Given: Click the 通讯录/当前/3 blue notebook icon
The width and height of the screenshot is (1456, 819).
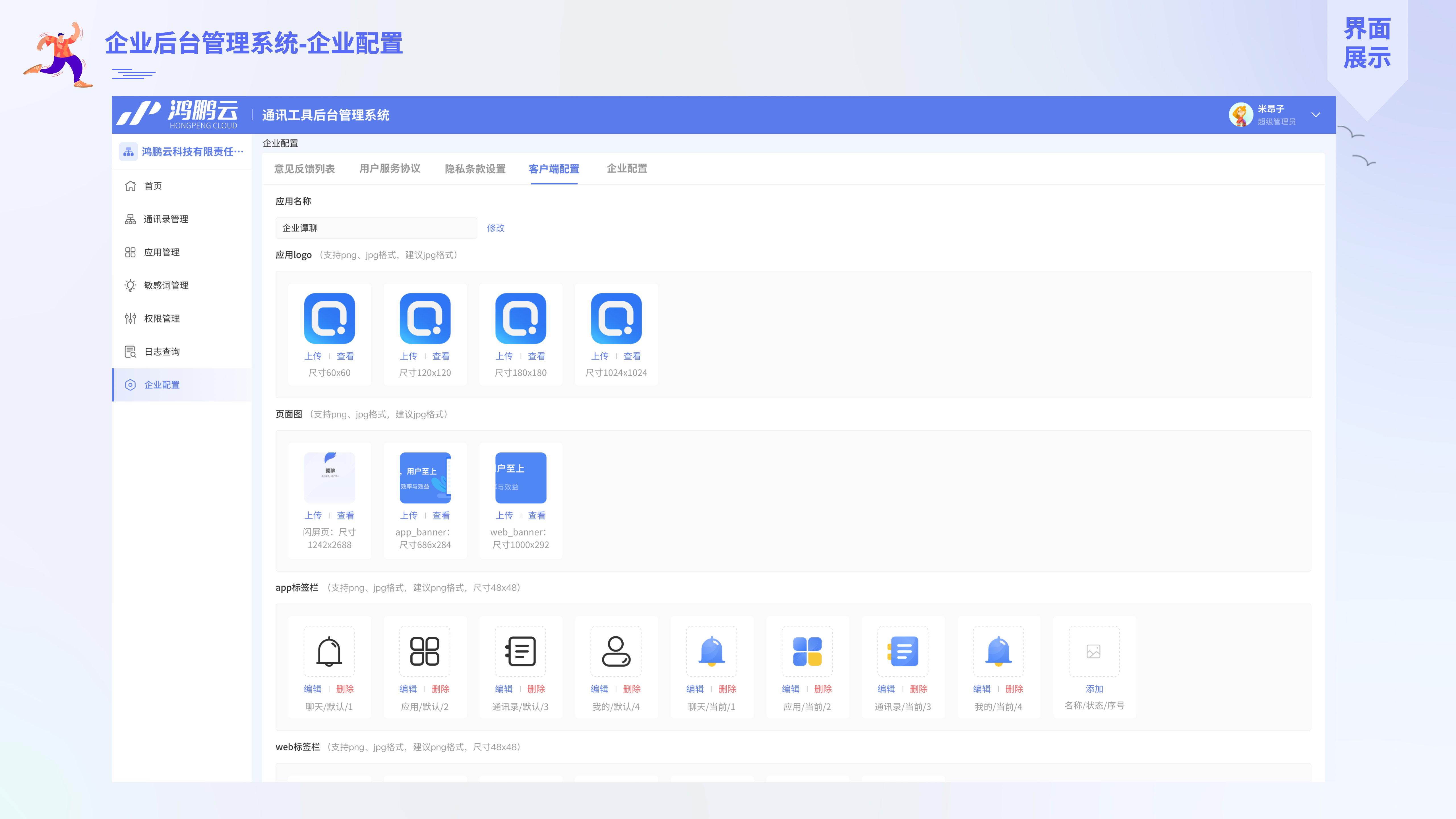Looking at the screenshot, I should [903, 651].
